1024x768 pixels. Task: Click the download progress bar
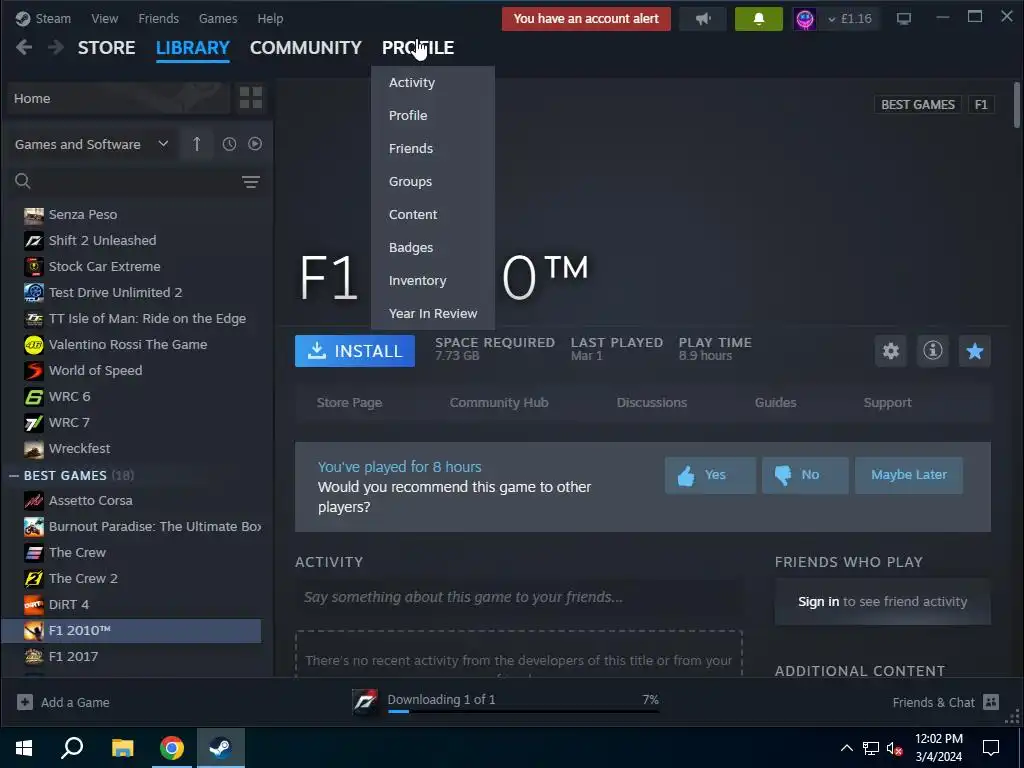click(x=522, y=711)
